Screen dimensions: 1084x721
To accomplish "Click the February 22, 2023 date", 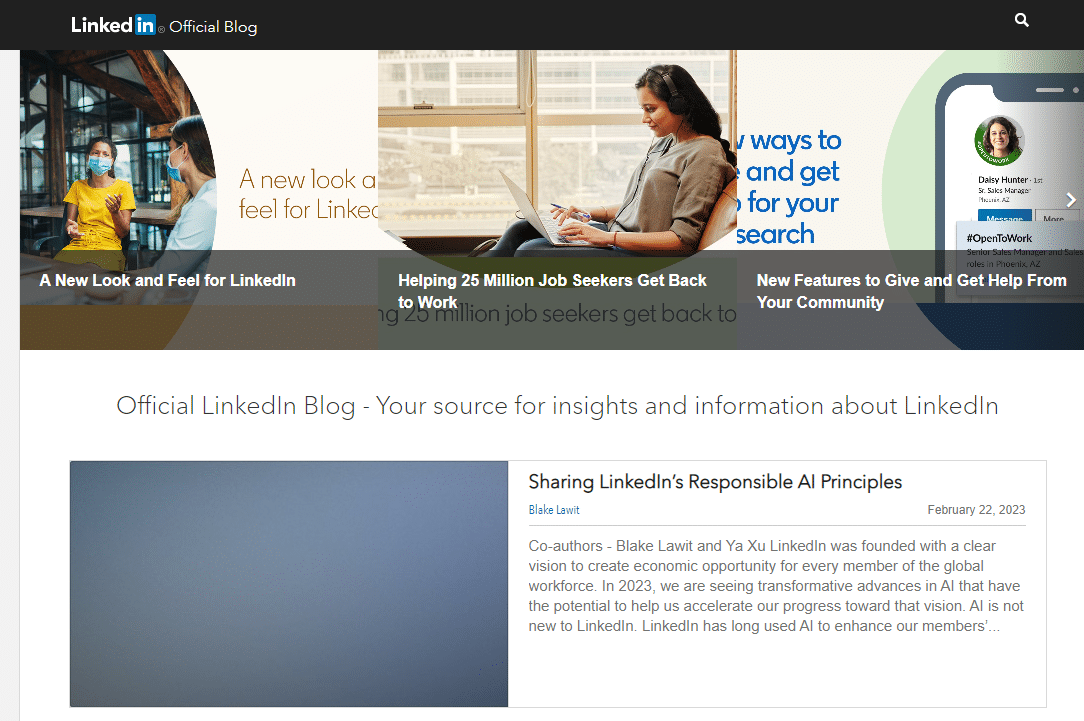I will tap(976, 510).
